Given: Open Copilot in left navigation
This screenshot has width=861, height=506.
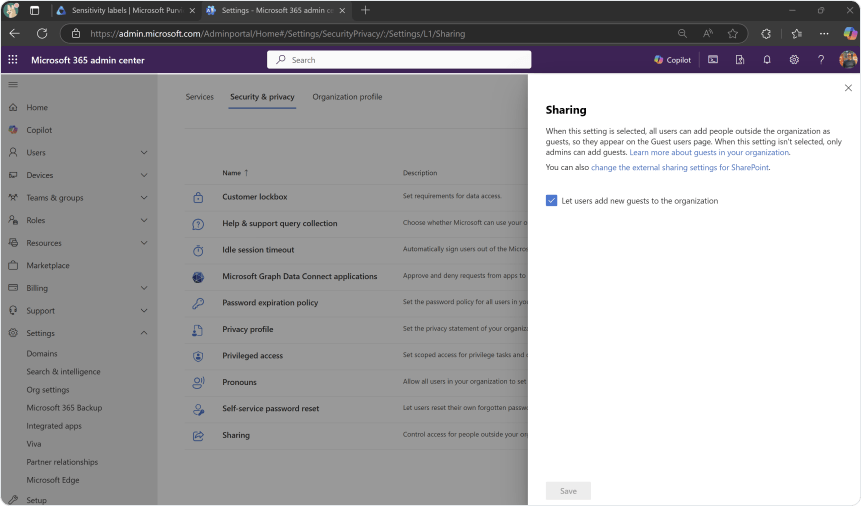Looking at the screenshot, I should [x=39, y=130].
